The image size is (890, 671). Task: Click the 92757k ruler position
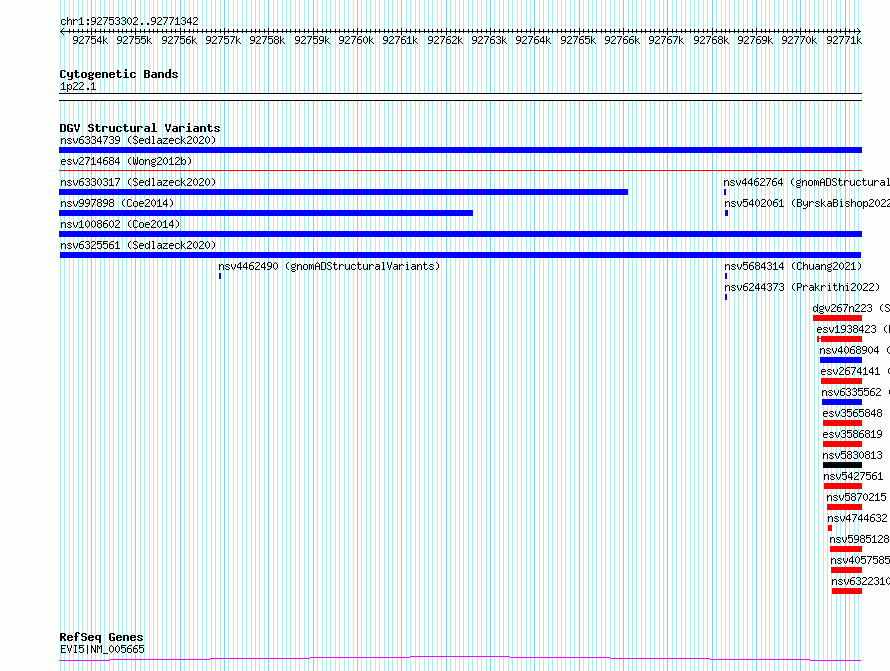point(223,40)
